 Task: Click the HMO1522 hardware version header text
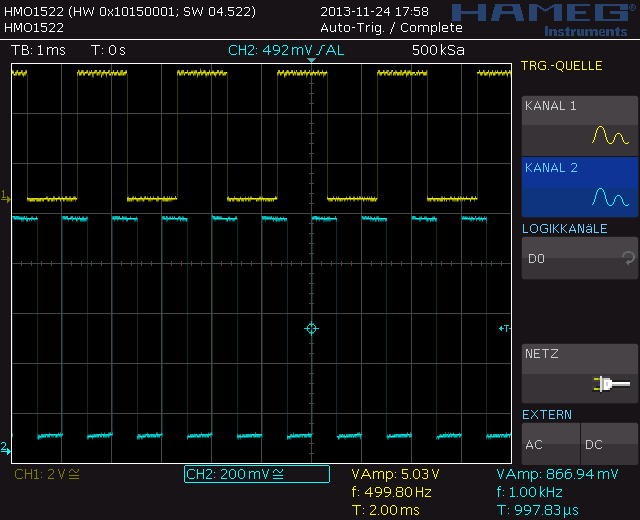[130, 12]
